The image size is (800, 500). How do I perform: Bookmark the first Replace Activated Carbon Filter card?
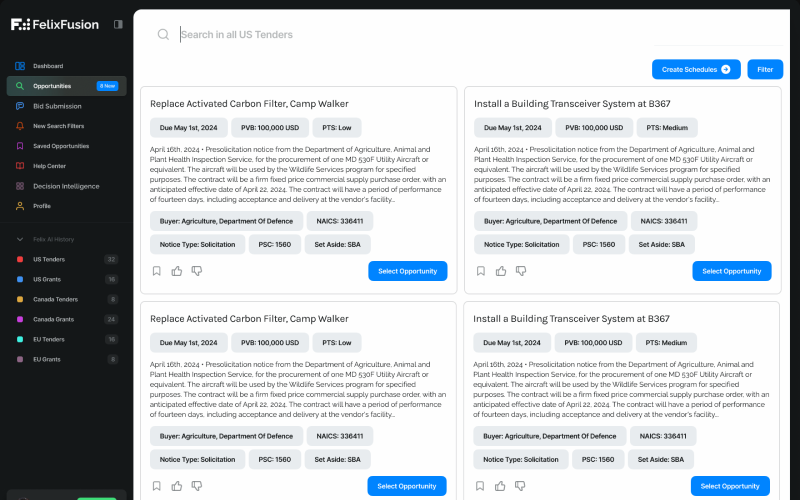(157, 271)
